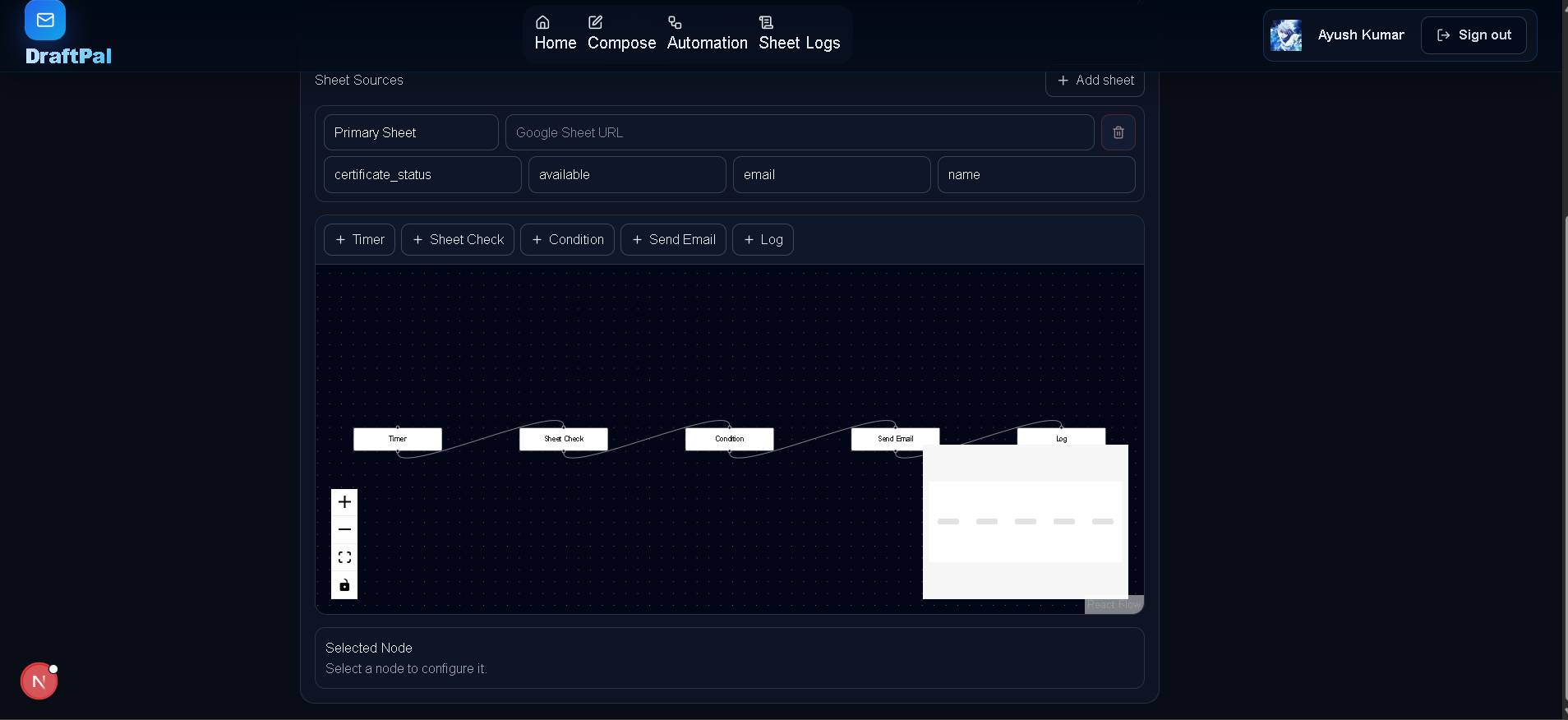This screenshot has width=1568, height=720.
Task: Focus the Google Sheet URL input
Action: [800, 132]
